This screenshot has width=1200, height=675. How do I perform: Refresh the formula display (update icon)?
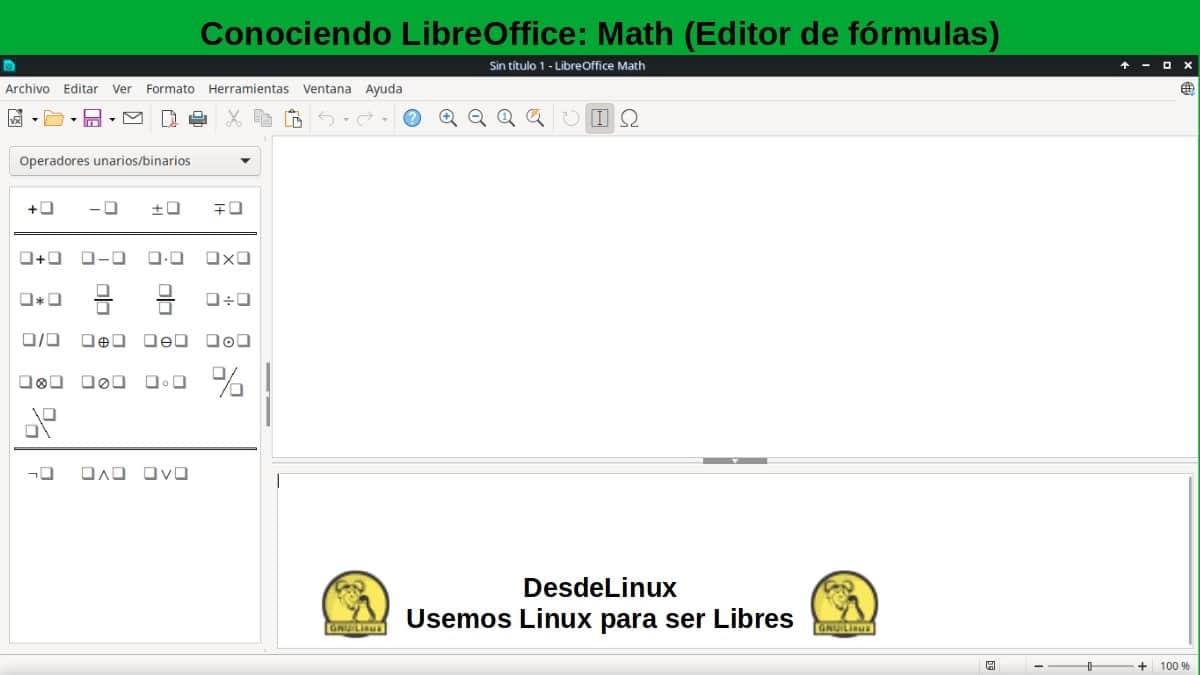tap(570, 118)
